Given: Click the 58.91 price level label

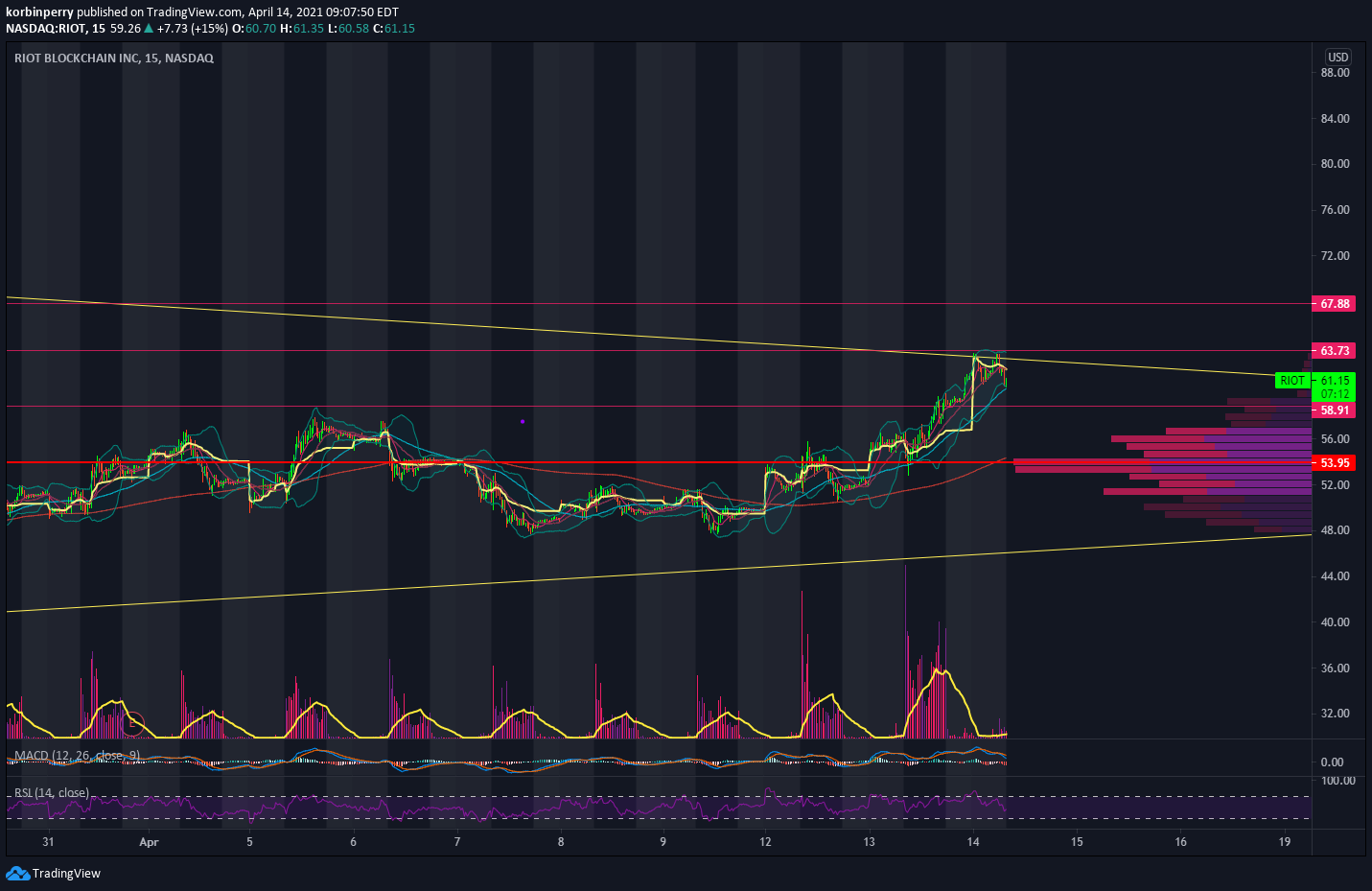Looking at the screenshot, I should tap(1335, 410).
